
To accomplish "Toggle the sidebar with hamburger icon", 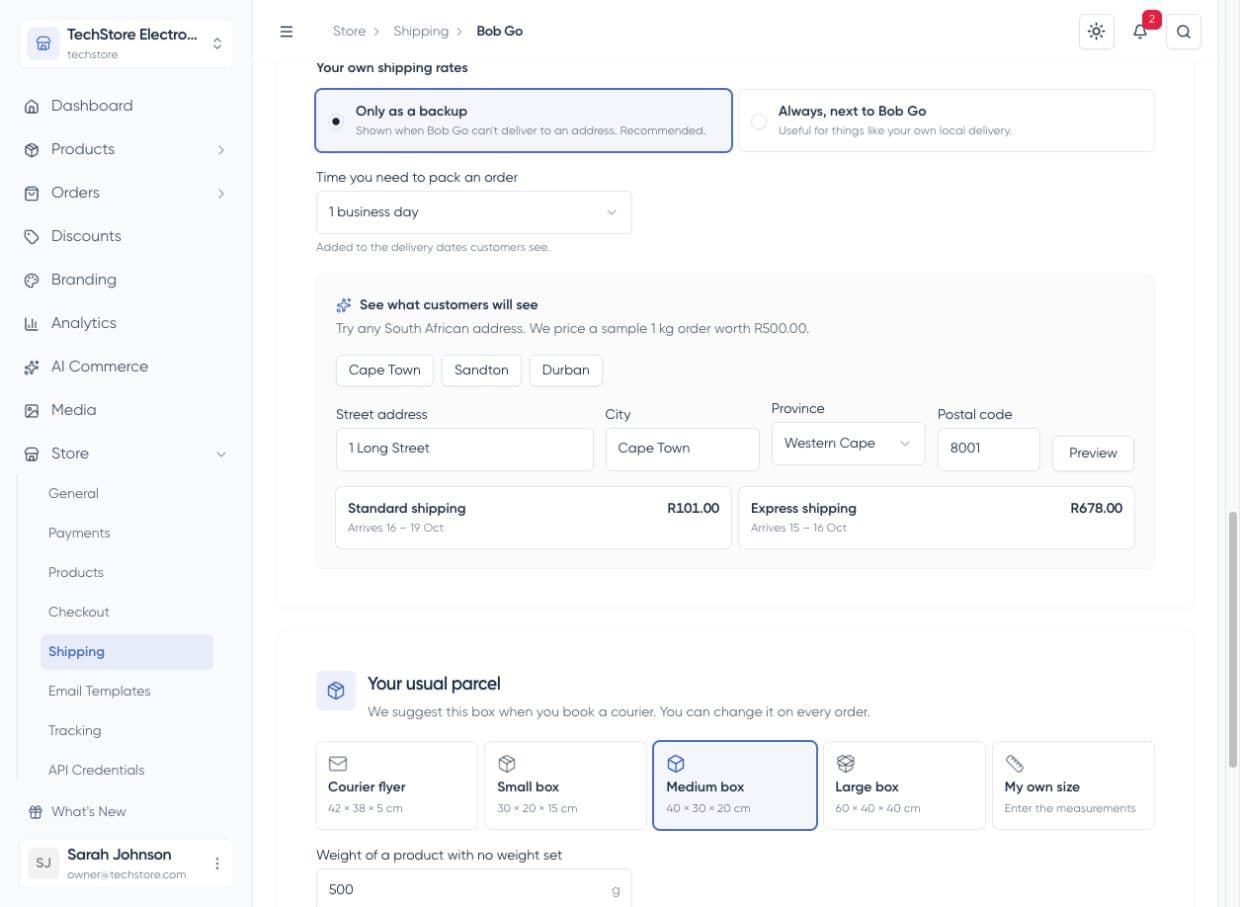I will pyautogui.click(x=286, y=31).
